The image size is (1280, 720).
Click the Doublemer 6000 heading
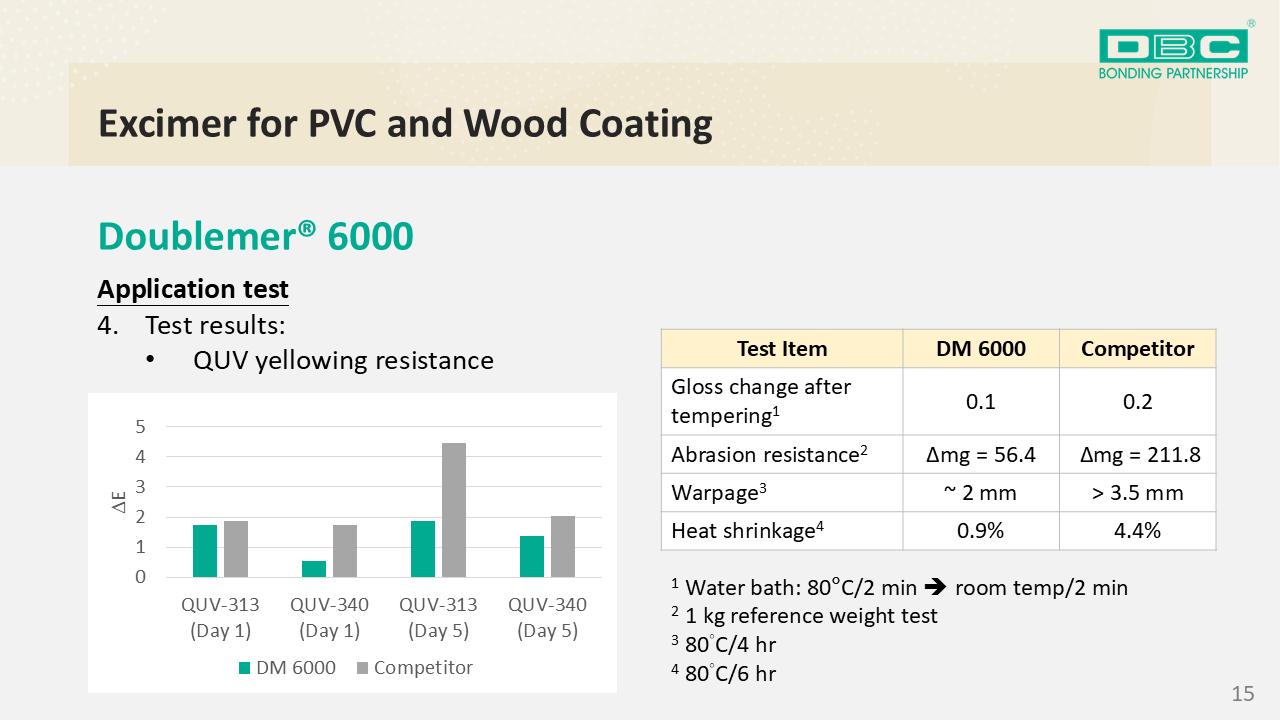click(255, 236)
